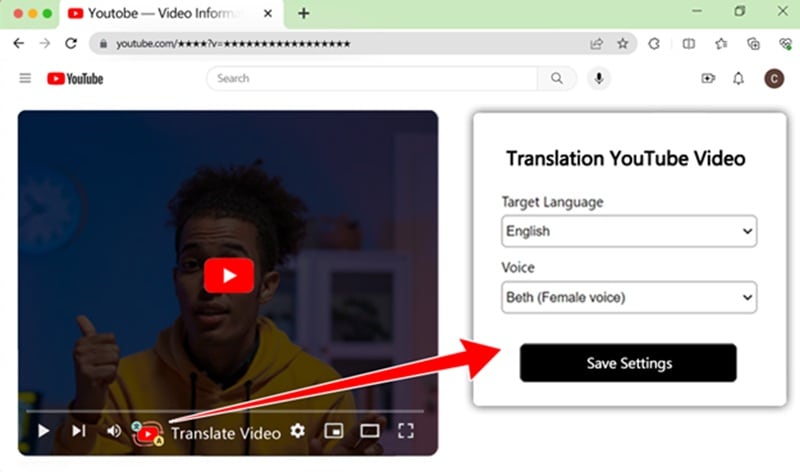This screenshot has width=800, height=472.
Task: Click the green macOS-style window dot
Action: [47, 14]
